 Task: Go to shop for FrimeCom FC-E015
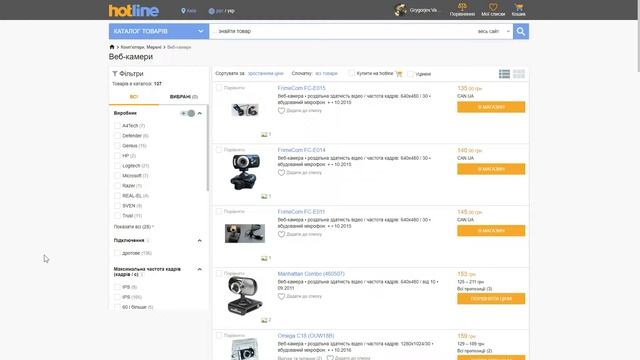(491, 107)
